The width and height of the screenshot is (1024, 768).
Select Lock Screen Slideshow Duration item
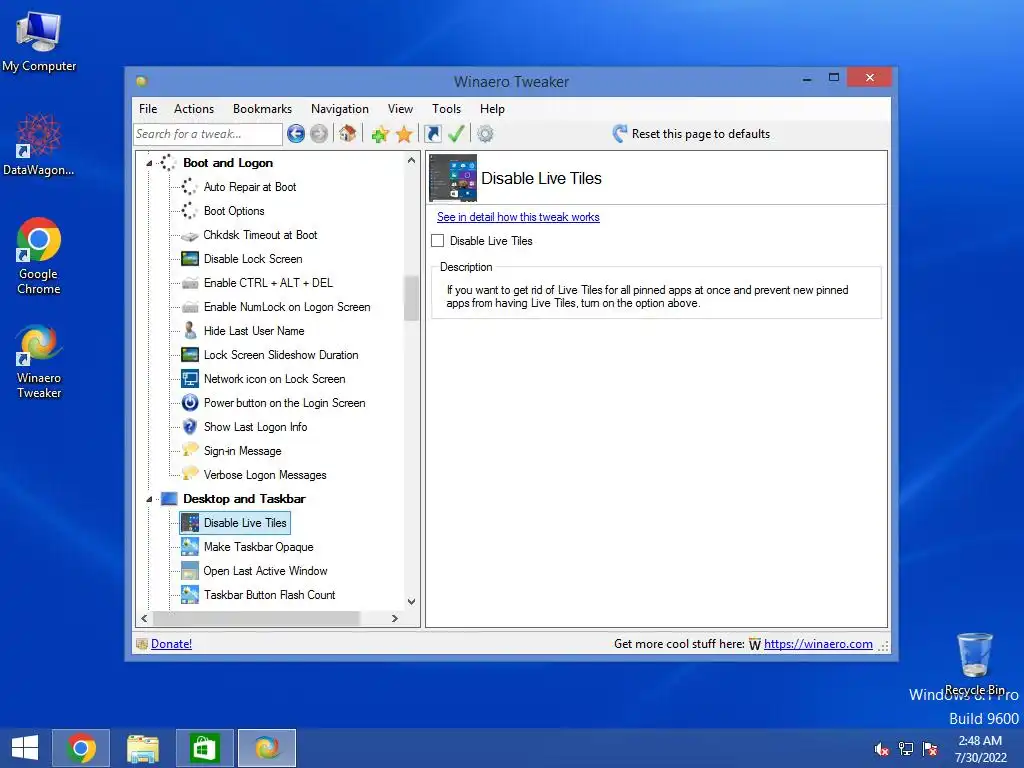point(281,355)
